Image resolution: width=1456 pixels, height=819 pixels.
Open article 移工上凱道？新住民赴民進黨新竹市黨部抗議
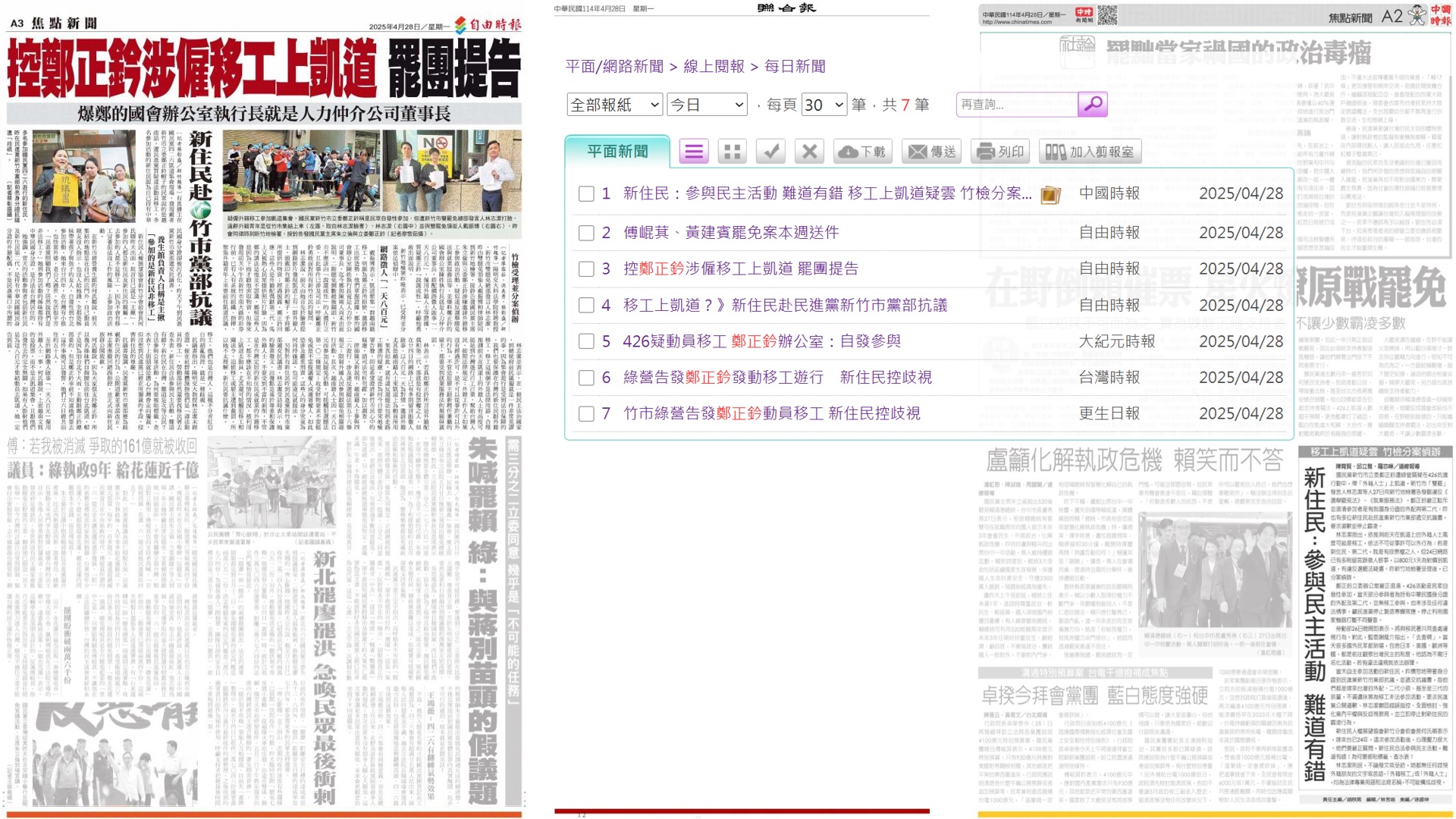point(786,306)
